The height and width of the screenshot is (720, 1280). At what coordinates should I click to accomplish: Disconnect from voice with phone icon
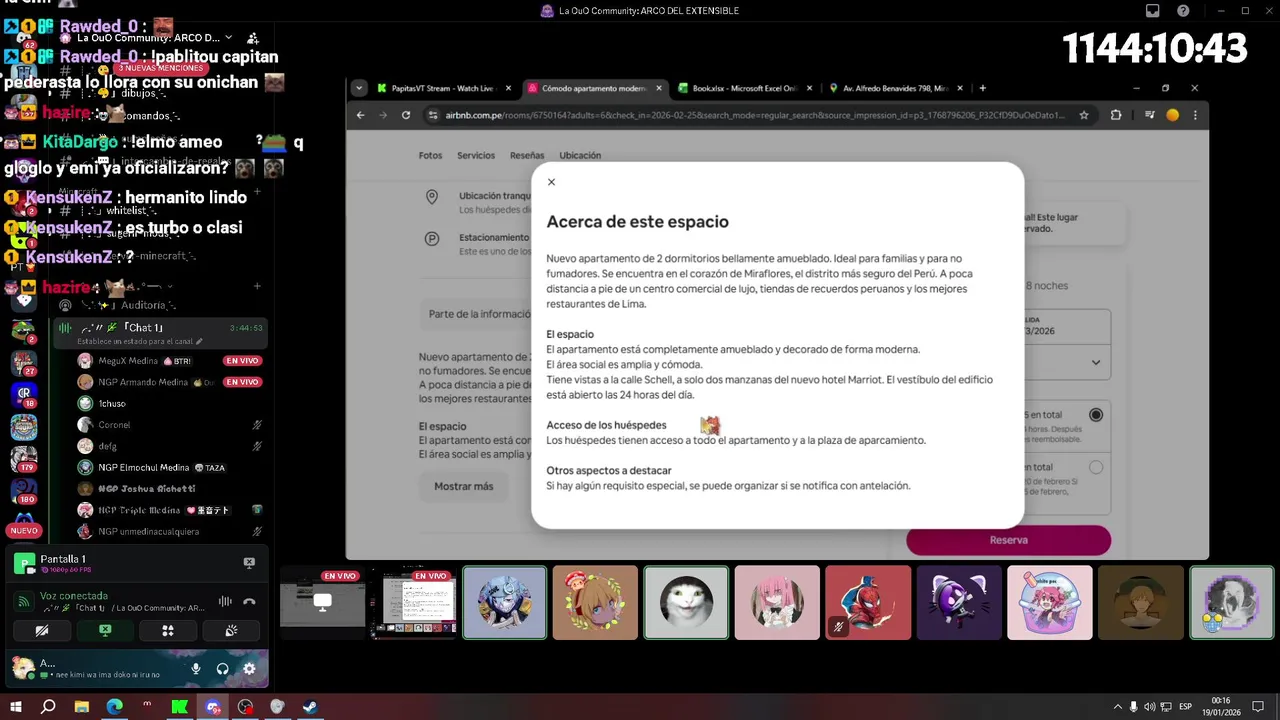pyautogui.click(x=249, y=602)
